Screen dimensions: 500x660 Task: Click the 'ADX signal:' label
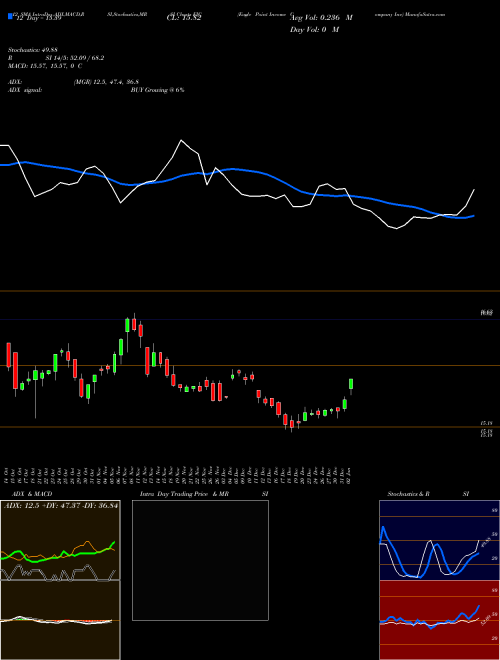pyautogui.click(x=25, y=90)
